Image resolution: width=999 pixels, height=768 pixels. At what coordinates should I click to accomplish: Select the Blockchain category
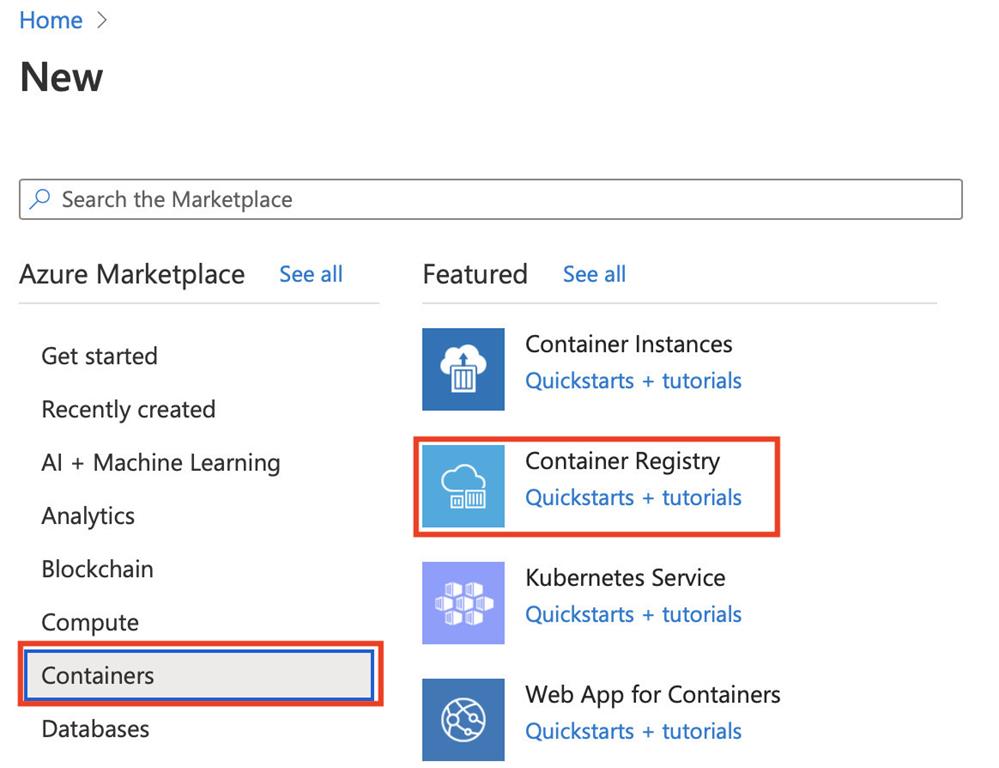[97, 568]
